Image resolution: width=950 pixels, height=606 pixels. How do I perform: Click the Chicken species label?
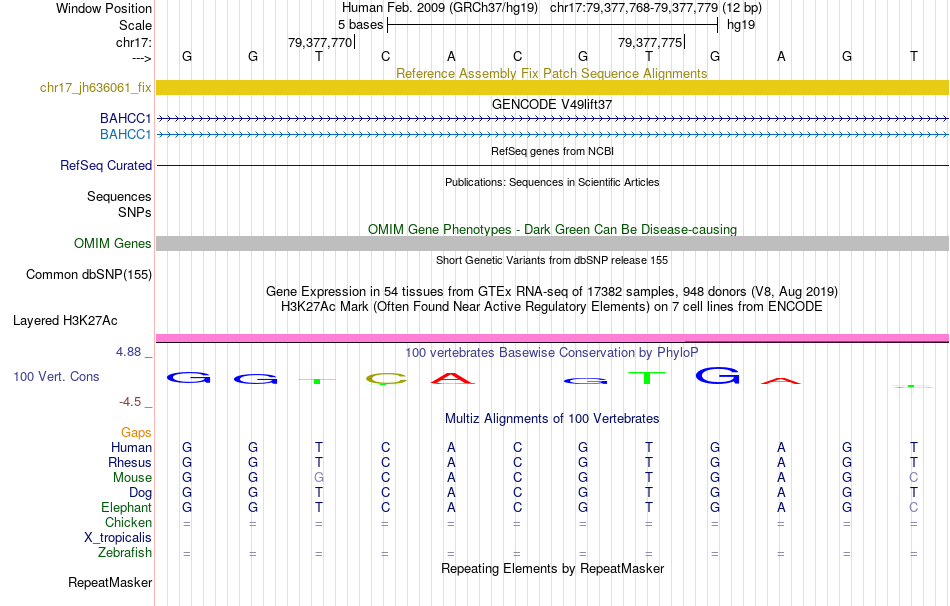pos(128,522)
